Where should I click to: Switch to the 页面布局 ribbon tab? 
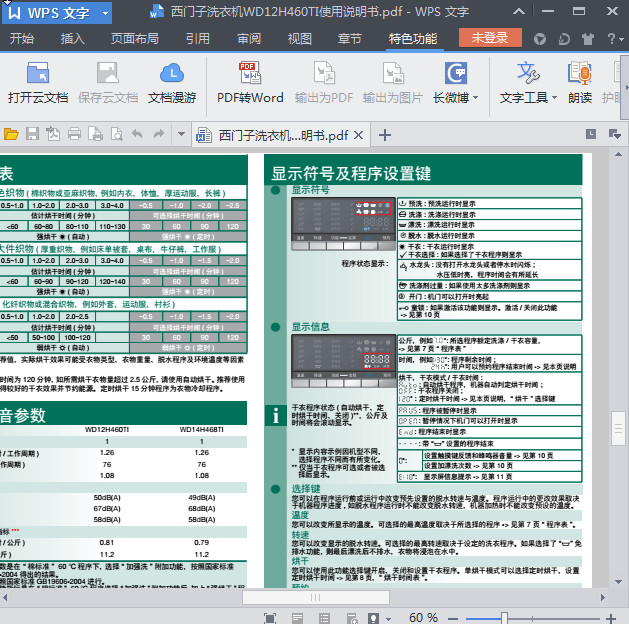(x=134, y=39)
